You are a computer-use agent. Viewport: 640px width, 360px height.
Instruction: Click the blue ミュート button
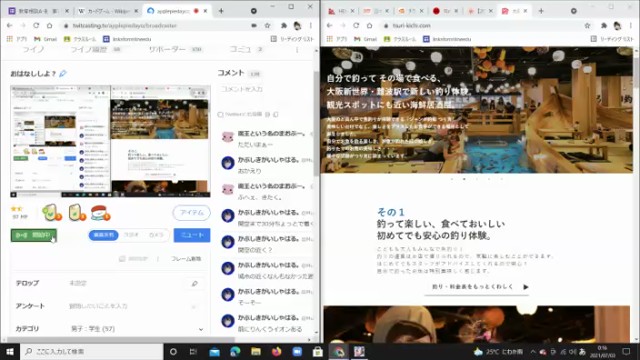192,235
